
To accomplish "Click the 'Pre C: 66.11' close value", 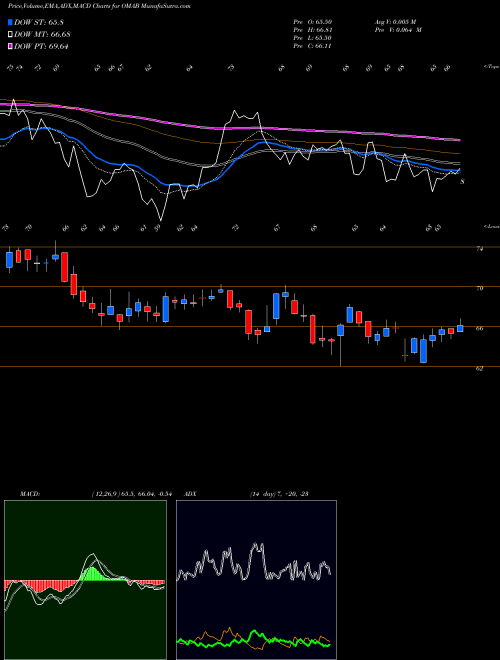I will pyautogui.click(x=313, y=46).
